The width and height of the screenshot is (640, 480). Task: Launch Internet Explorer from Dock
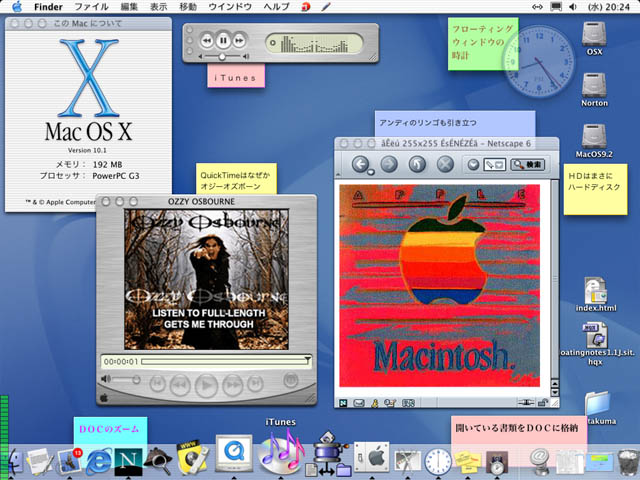click(98, 461)
